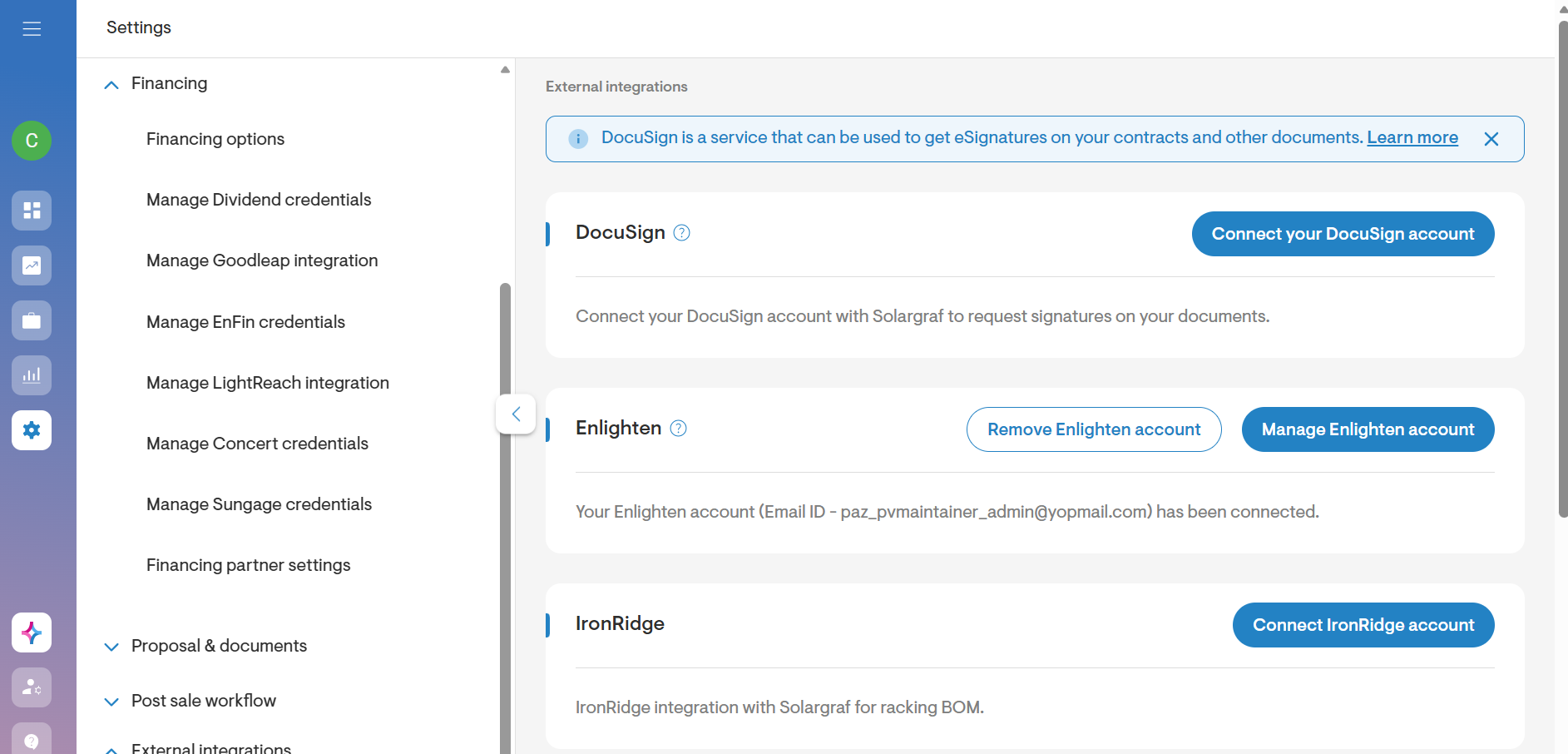1568x754 pixels.
Task: Open Manage EnFin credentials
Action: click(x=245, y=322)
